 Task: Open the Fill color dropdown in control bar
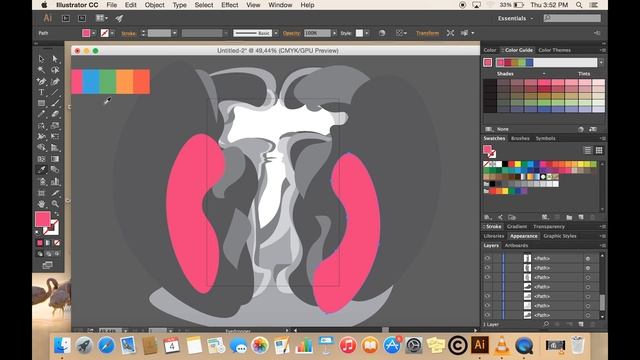[x=94, y=33]
